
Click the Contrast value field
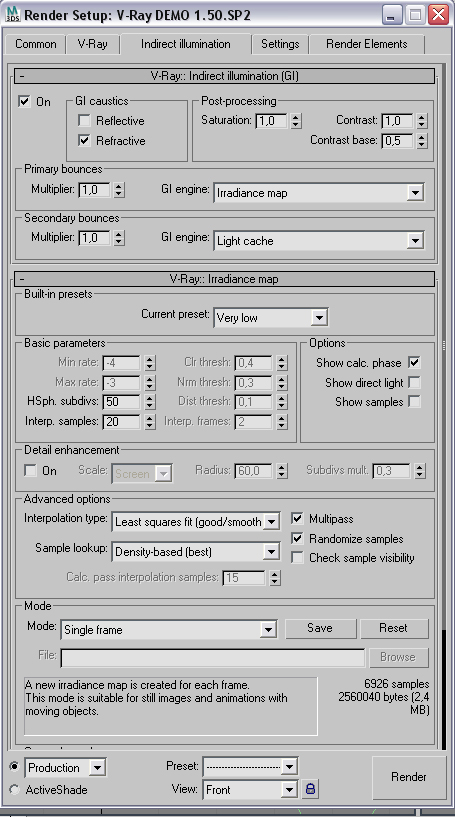(398, 121)
